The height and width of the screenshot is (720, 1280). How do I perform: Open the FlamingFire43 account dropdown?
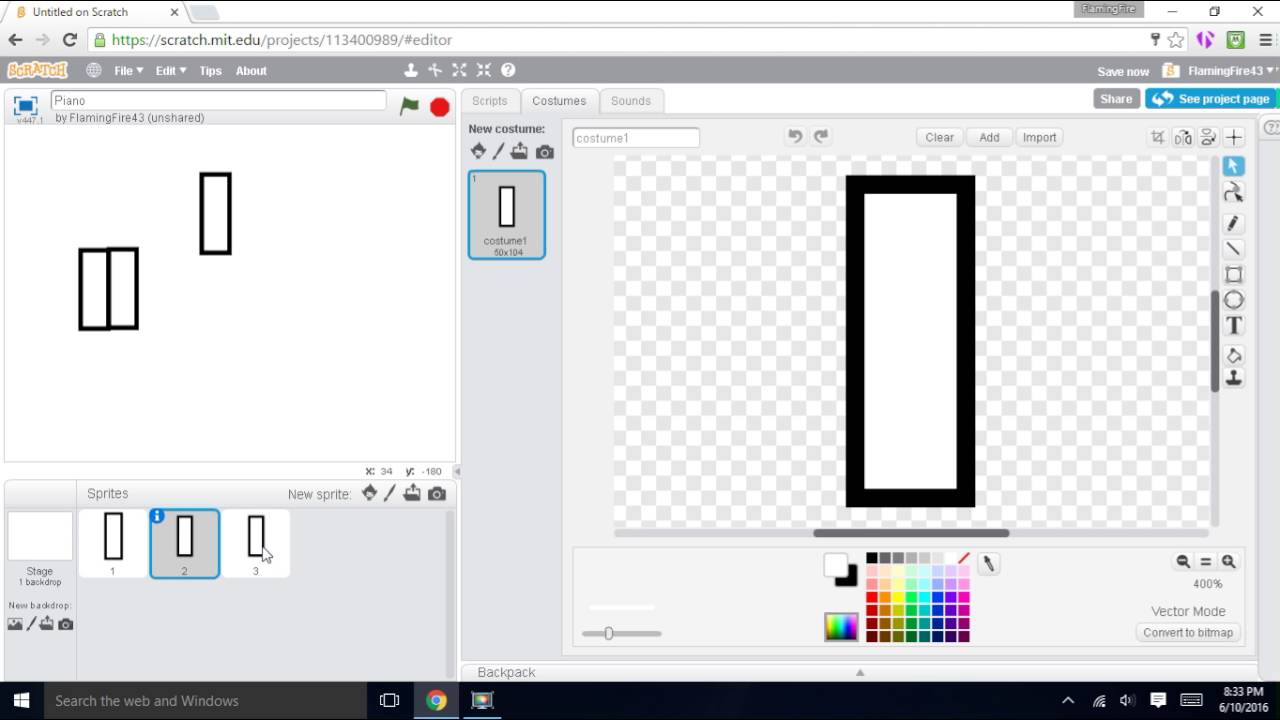click(x=1231, y=71)
